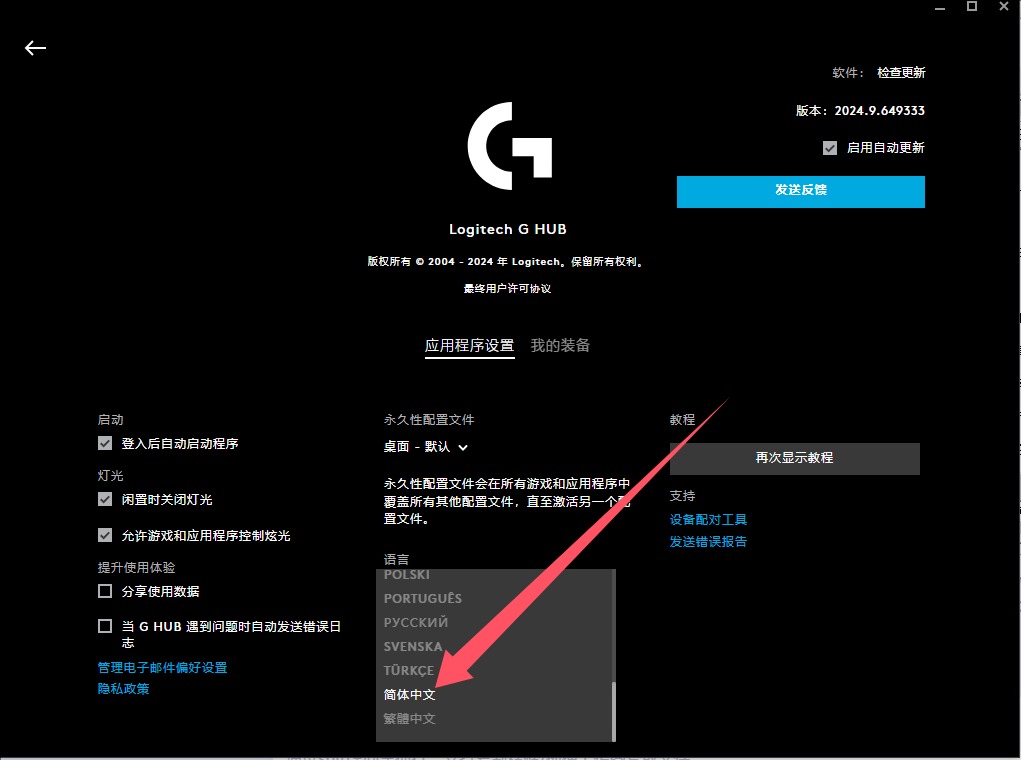Enable 分享使用数据 checkbox
The height and width of the screenshot is (760, 1021).
[105, 591]
